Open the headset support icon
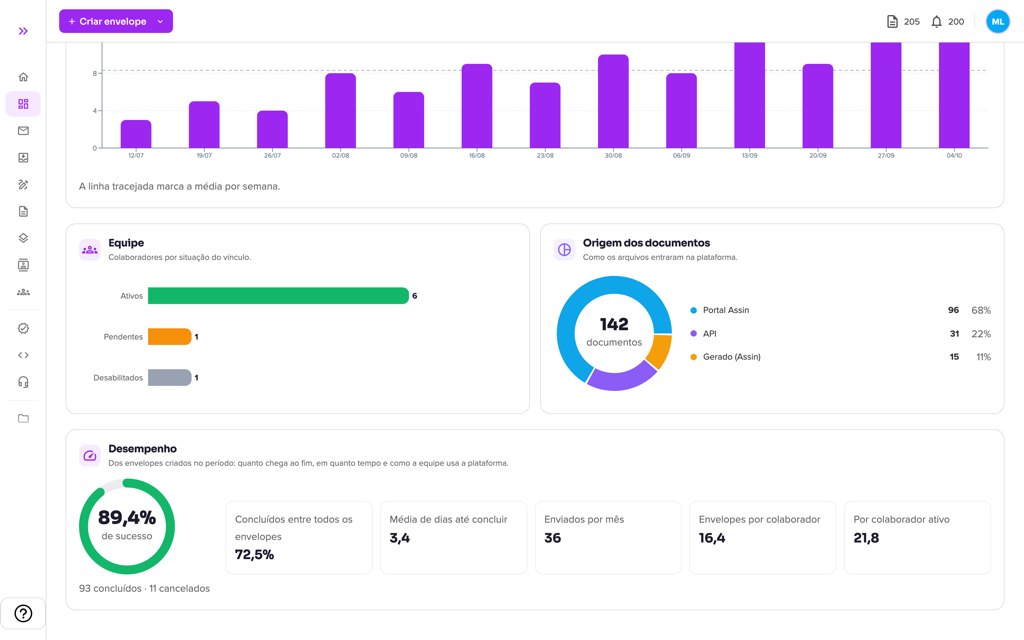 (23, 382)
